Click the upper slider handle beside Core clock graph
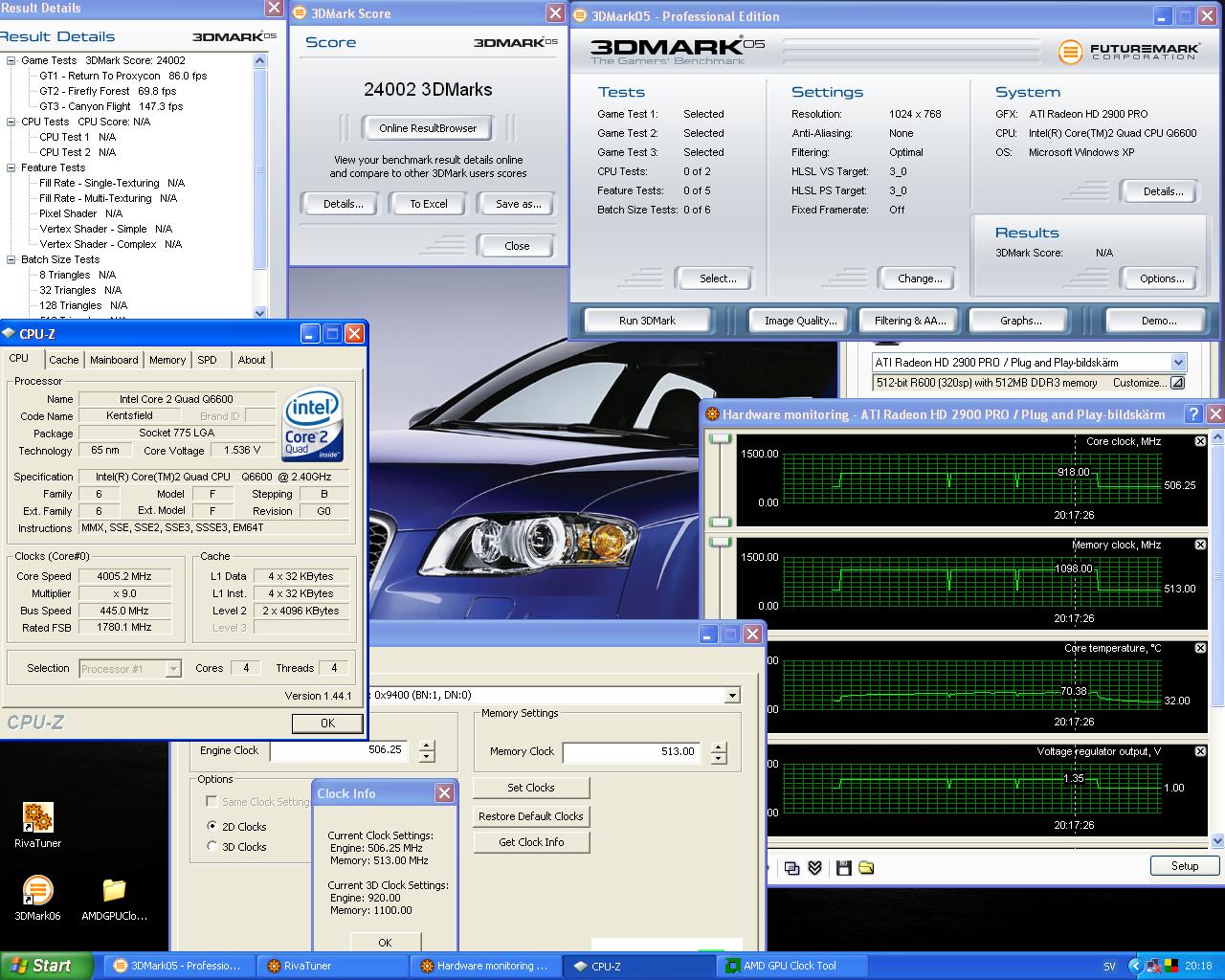The width and height of the screenshot is (1225, 980). coord(721,438)
